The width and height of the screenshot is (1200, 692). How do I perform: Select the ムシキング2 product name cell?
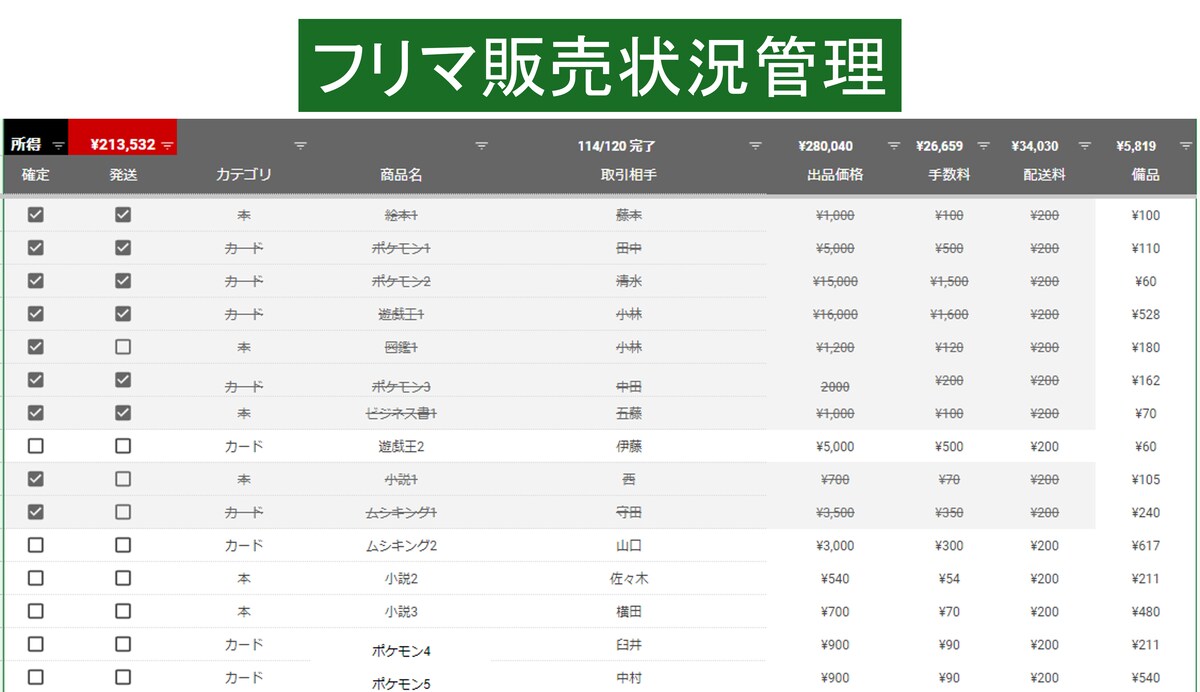click(401, 545)
